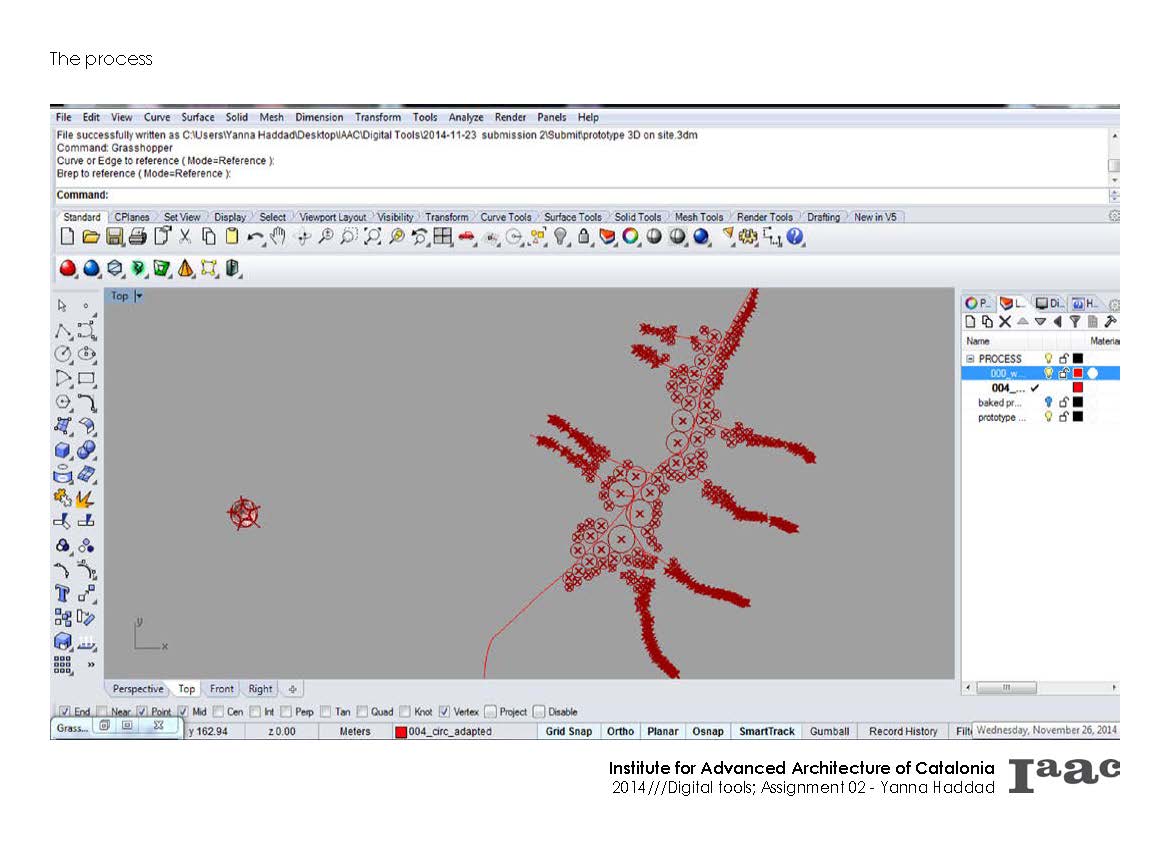Open the Transform menu
1170x844 pixels.
377,117
